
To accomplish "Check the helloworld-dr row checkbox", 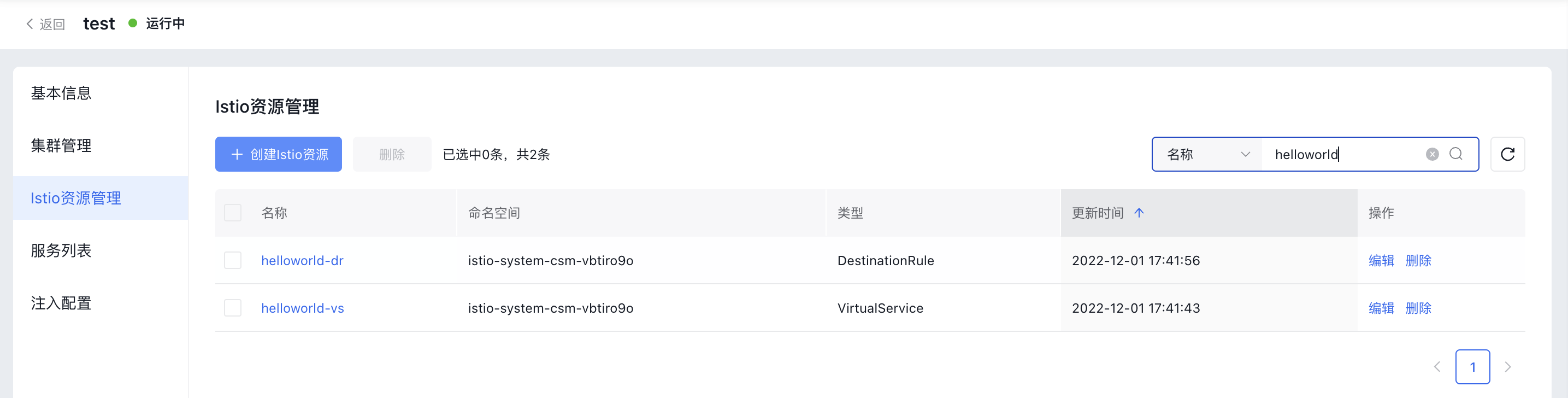I will (233, 260).
